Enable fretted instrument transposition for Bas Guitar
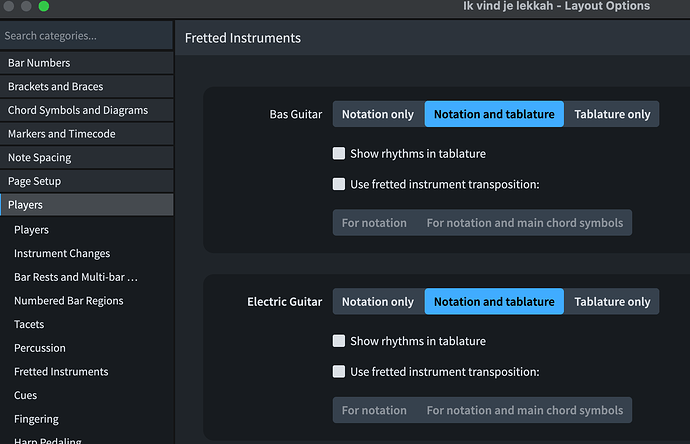Viewport: 690px width, 444px height. tap(340, 184)
